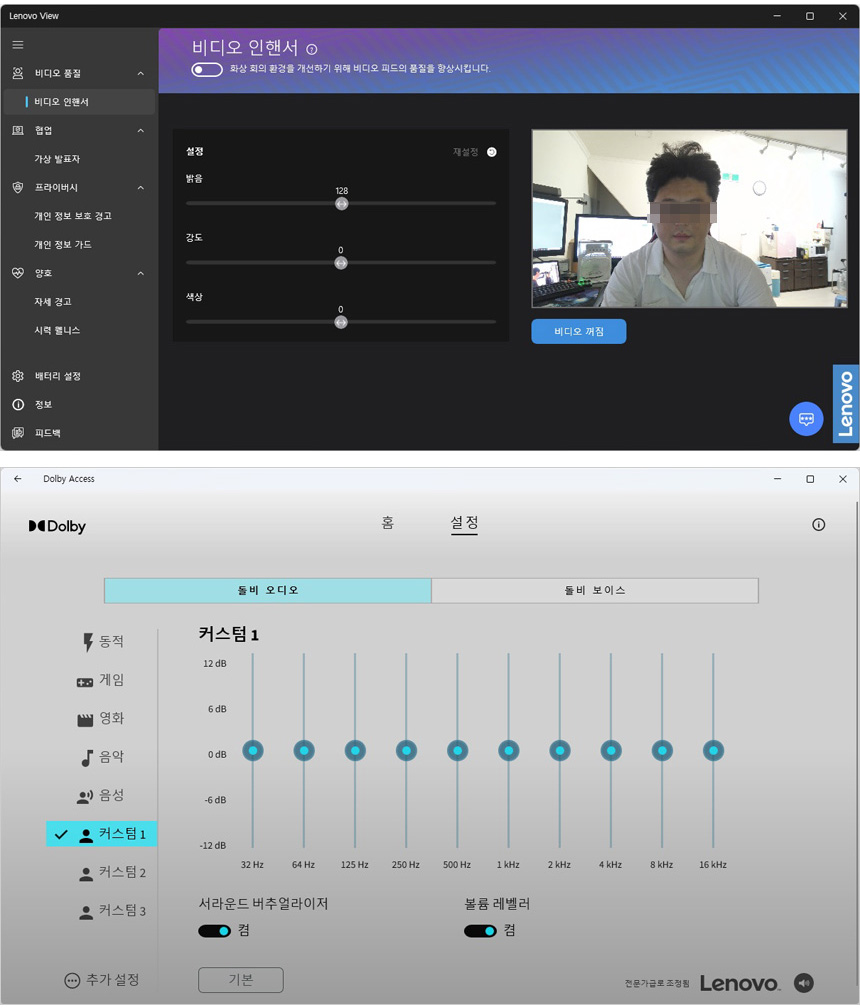Viewport: 860px width, 1008px height.
Task: Toggle the 비디오 인핸서 switch
Action: 207,69
